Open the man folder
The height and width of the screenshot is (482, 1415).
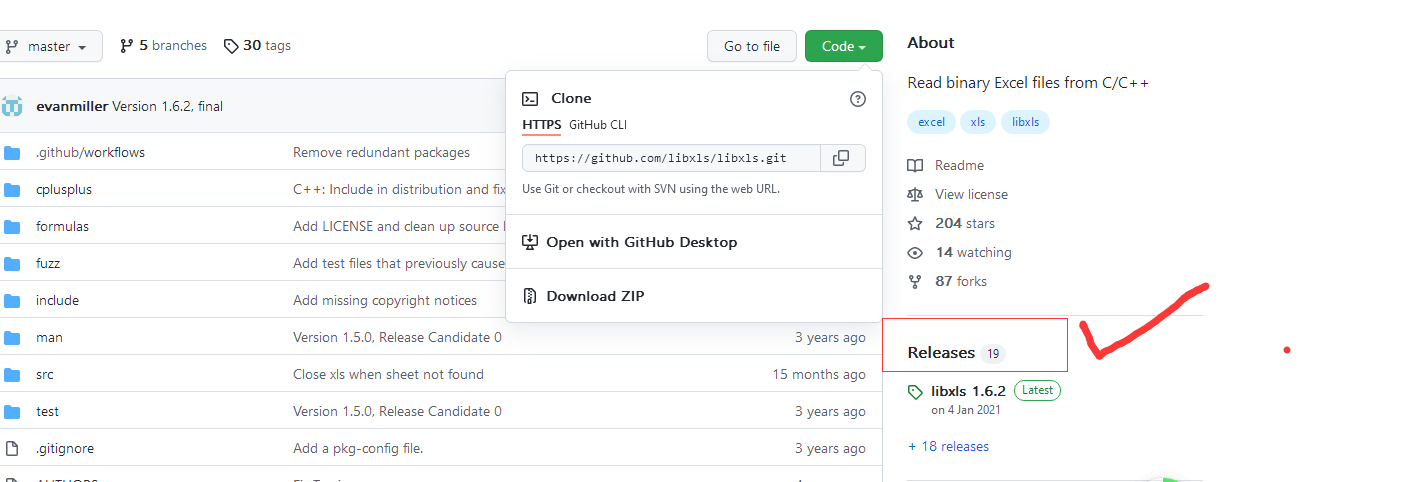tap(49, 338)
